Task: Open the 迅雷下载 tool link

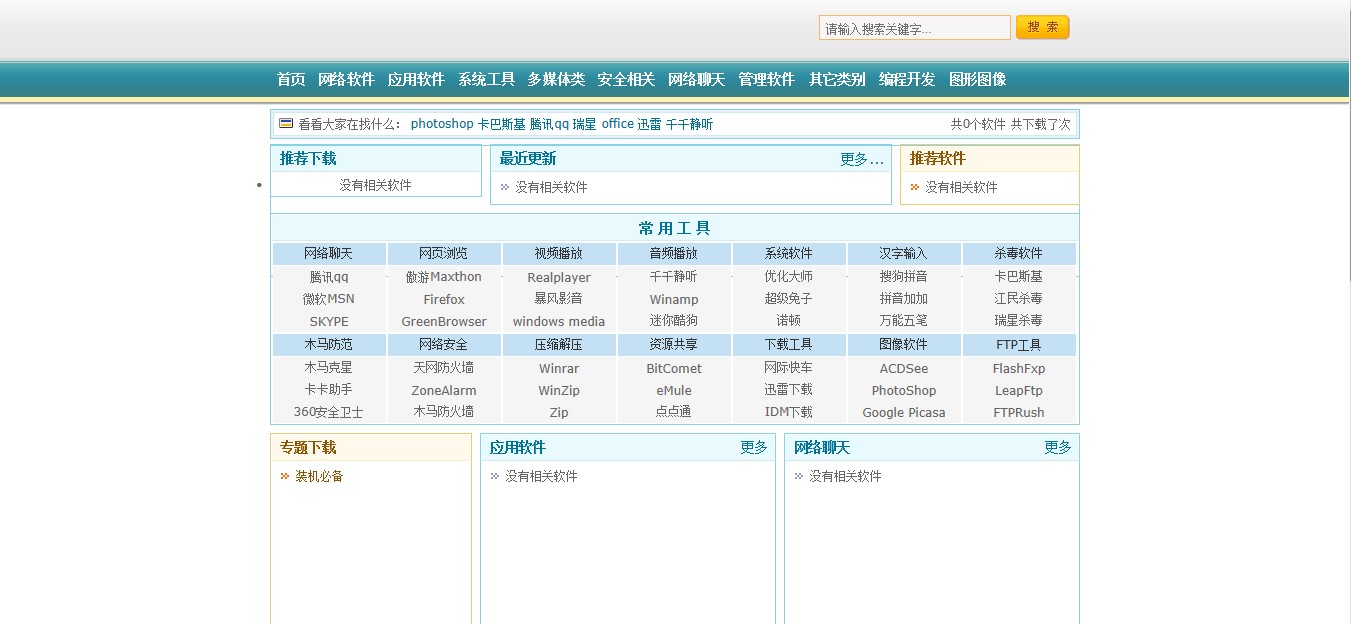Action: (789, 390)
